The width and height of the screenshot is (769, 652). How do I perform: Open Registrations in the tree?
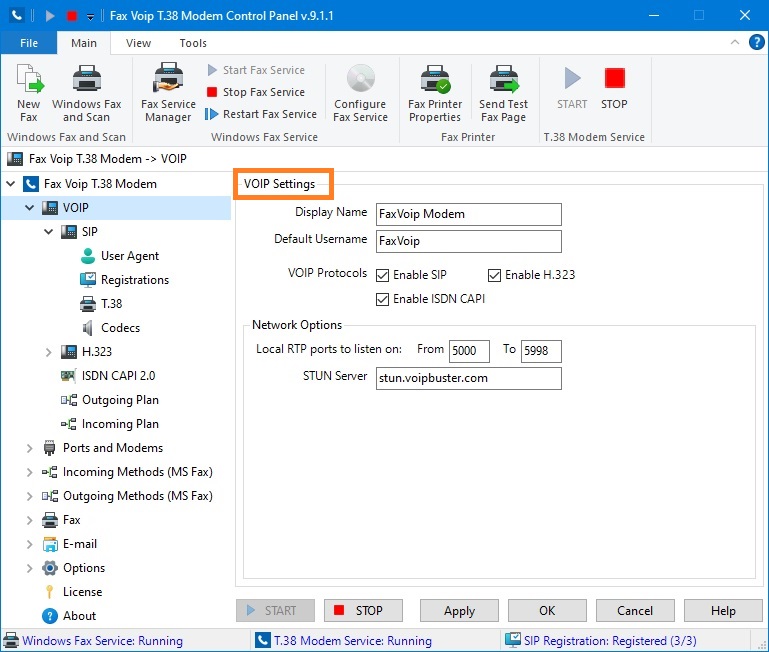coord(134,280)
